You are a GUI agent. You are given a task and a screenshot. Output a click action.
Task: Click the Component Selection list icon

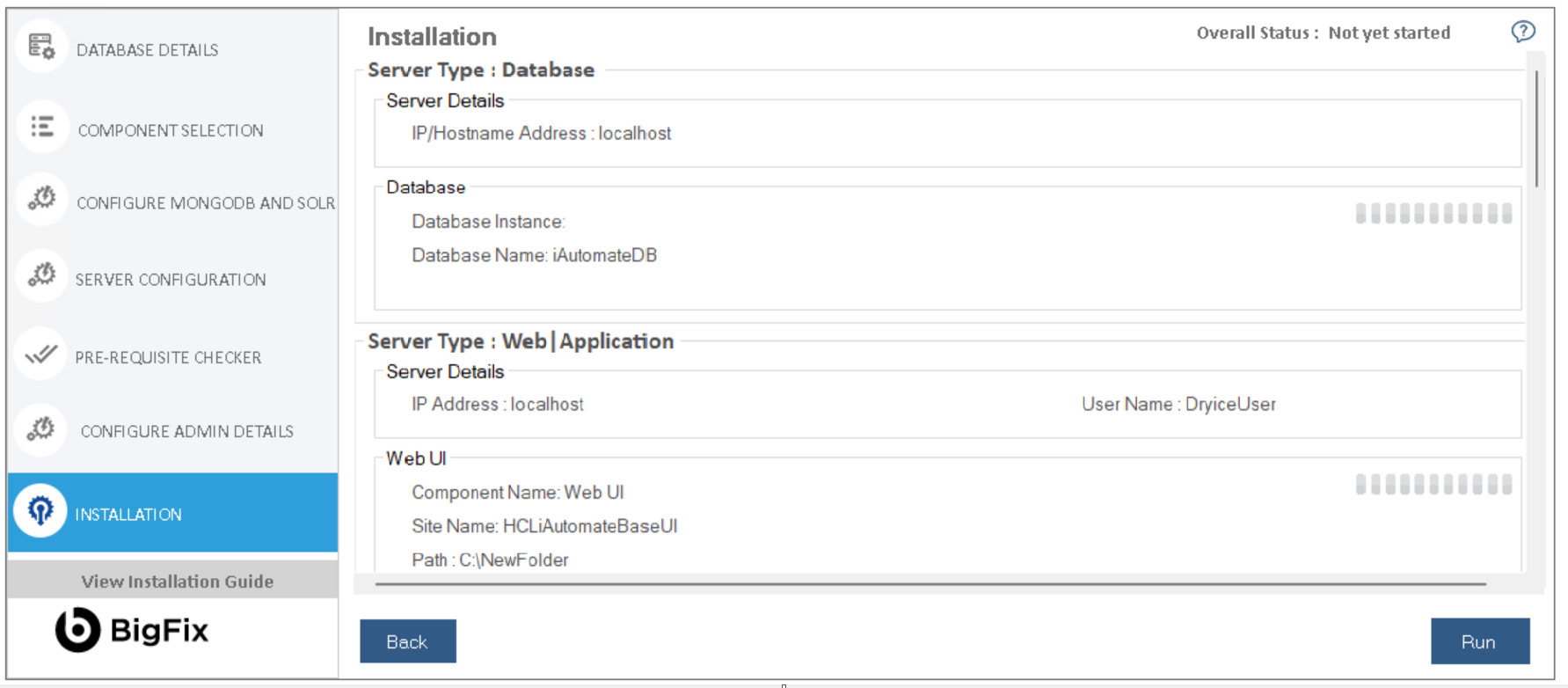41,127
